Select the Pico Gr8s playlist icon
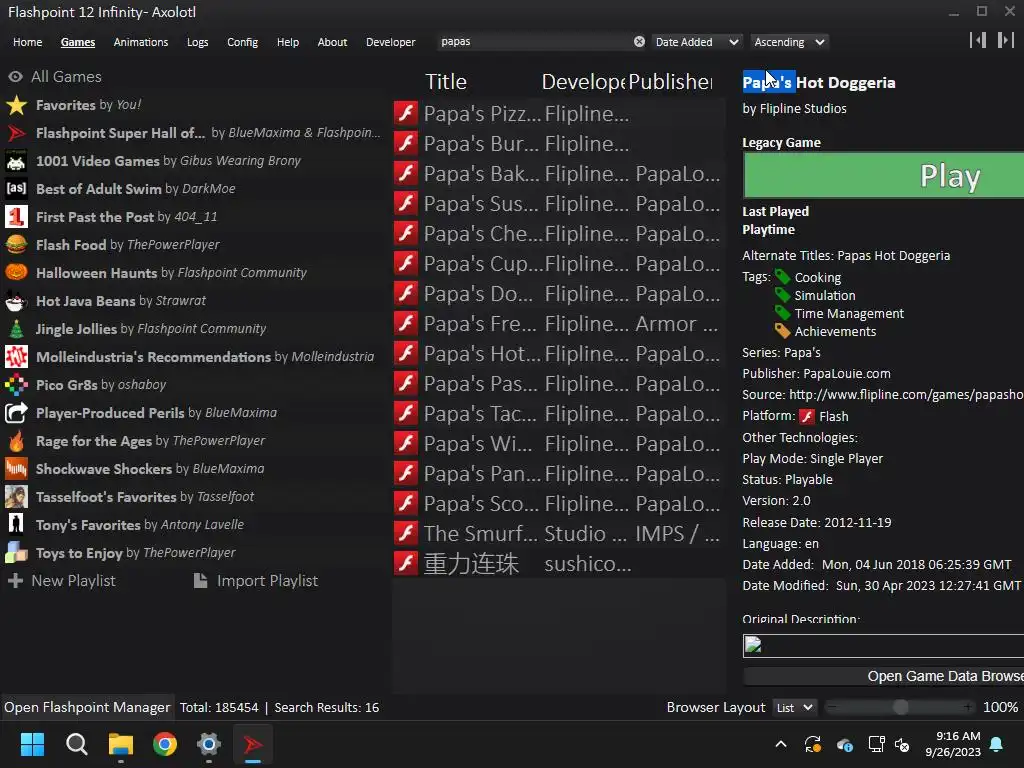Viewport: 1024px width, 768px height. click(16, 385)
